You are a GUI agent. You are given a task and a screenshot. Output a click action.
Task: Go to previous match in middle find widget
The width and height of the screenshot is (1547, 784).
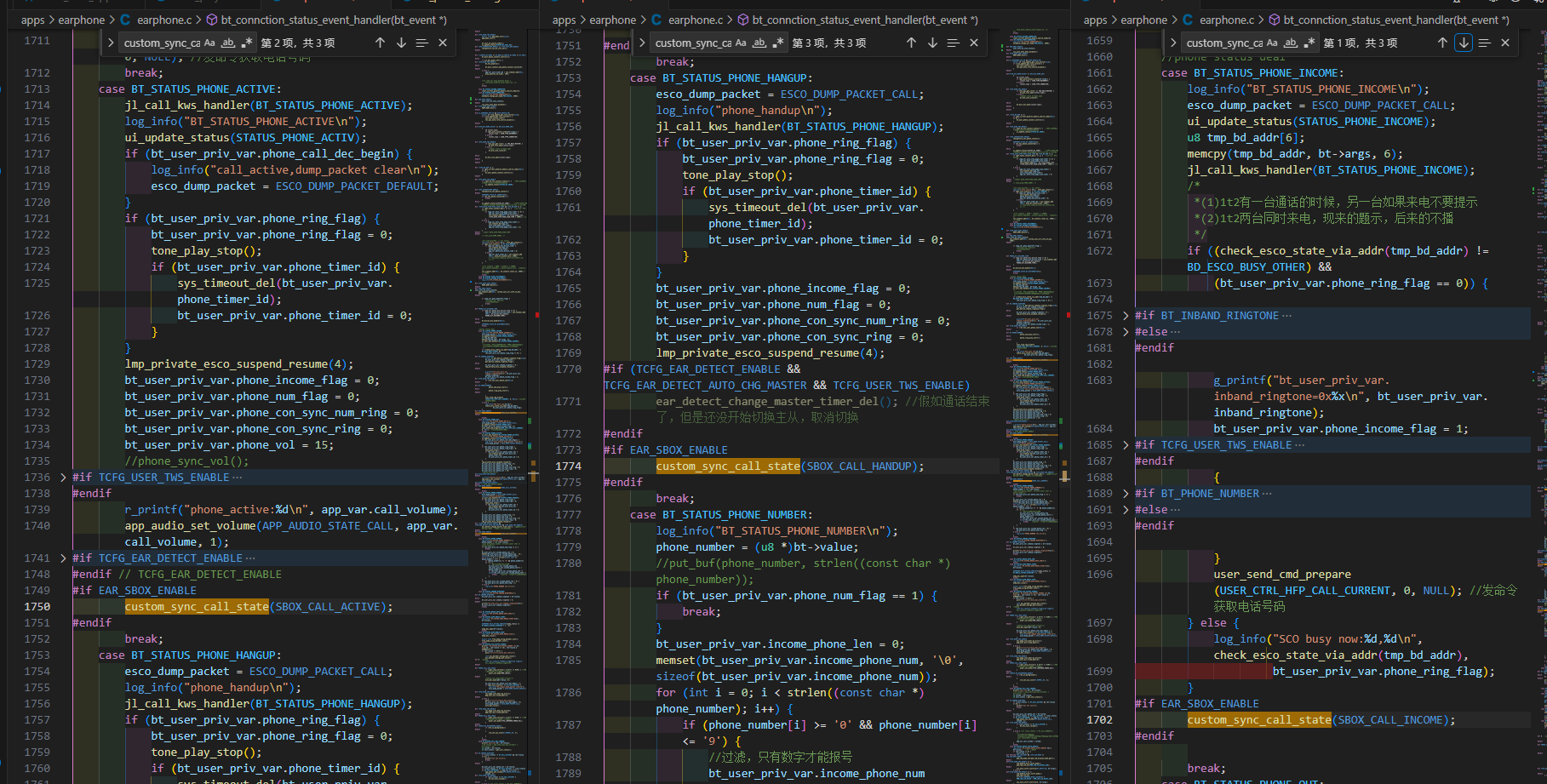click(x=911, y=43)
